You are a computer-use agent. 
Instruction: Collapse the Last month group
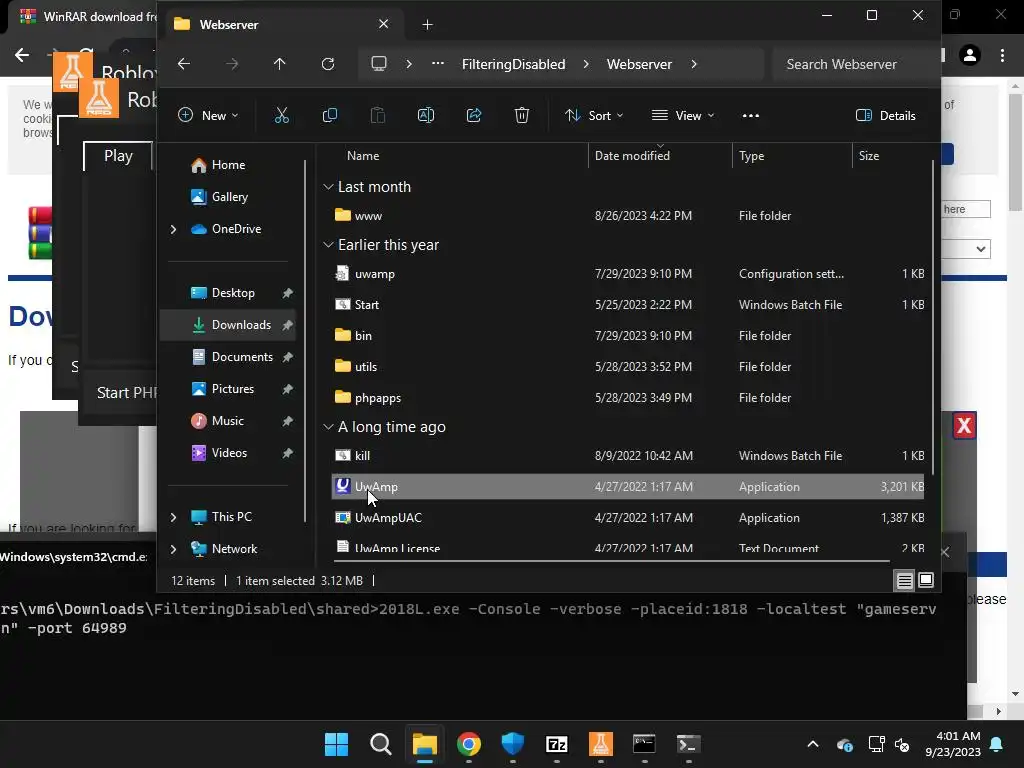tap(328, 187)
